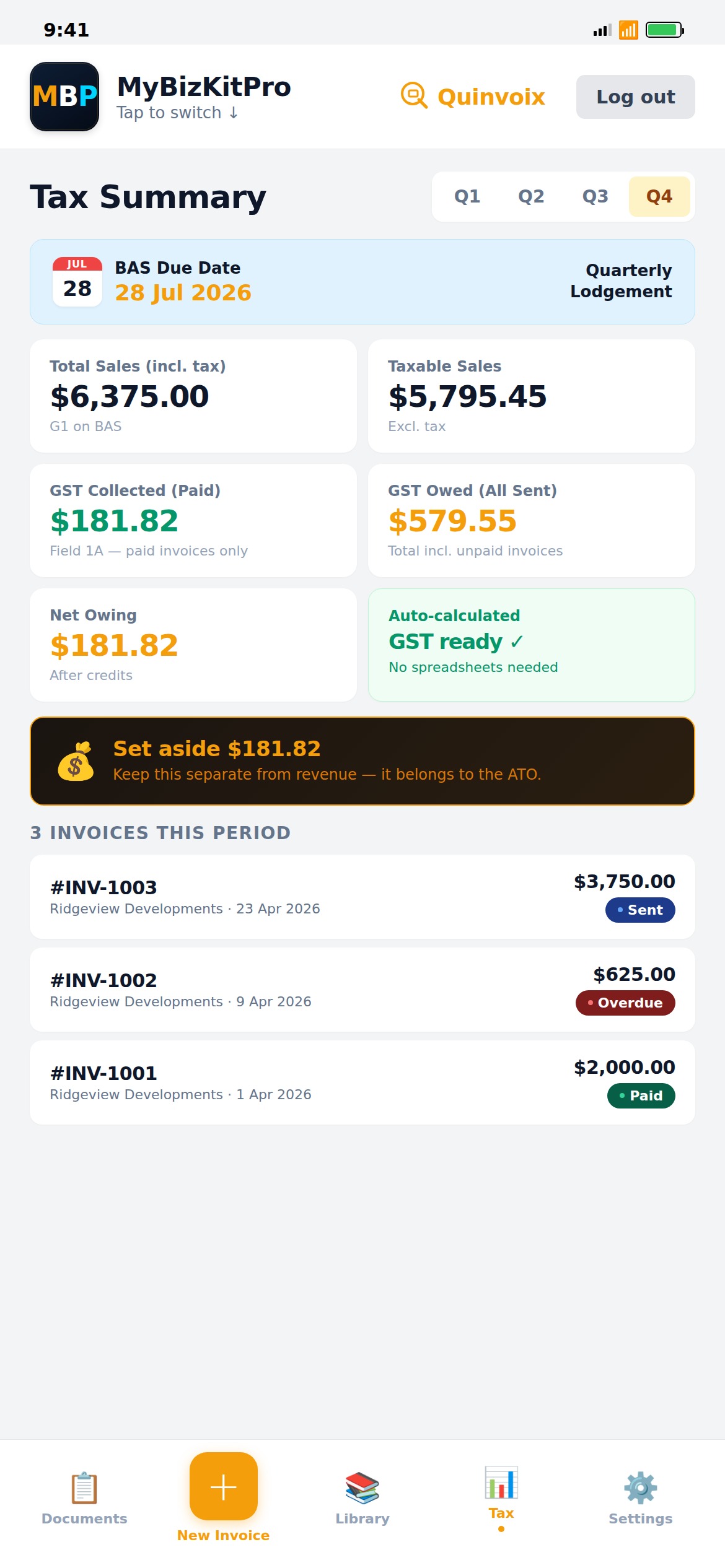
Task: Click the 'GST ready' auto-calculated card
Action: (x=532, y=644)
